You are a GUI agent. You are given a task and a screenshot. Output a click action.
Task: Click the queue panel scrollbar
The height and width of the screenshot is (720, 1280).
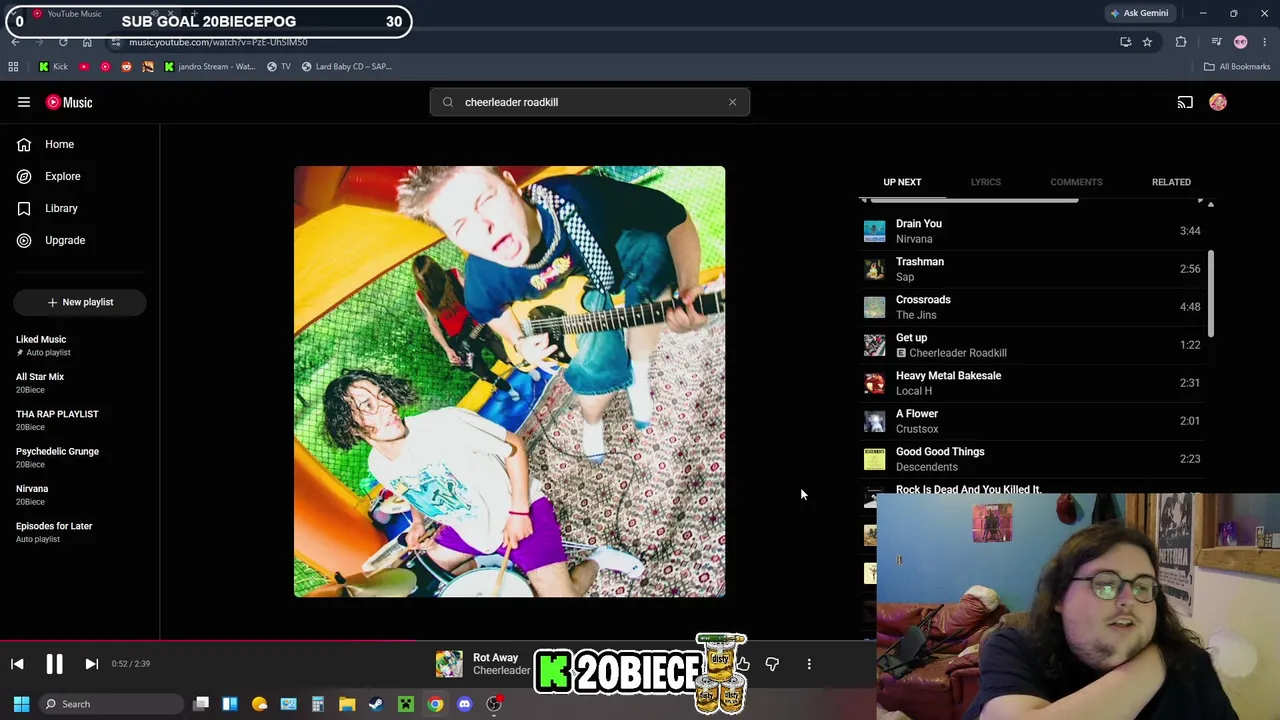click(x=1210, y=294)
